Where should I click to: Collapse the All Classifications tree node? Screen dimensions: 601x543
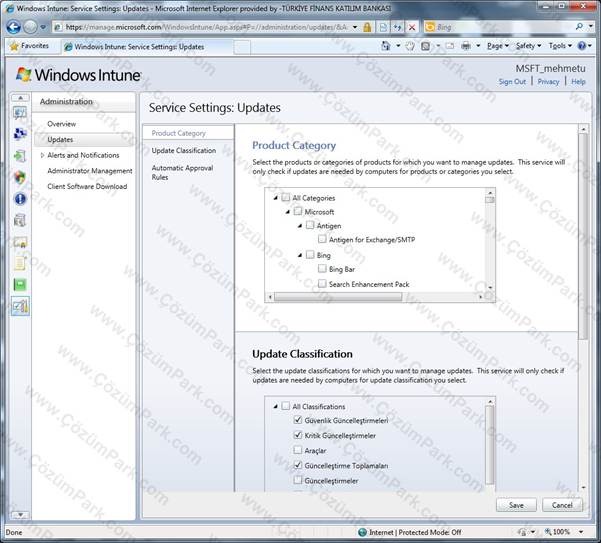pos(276,406)
